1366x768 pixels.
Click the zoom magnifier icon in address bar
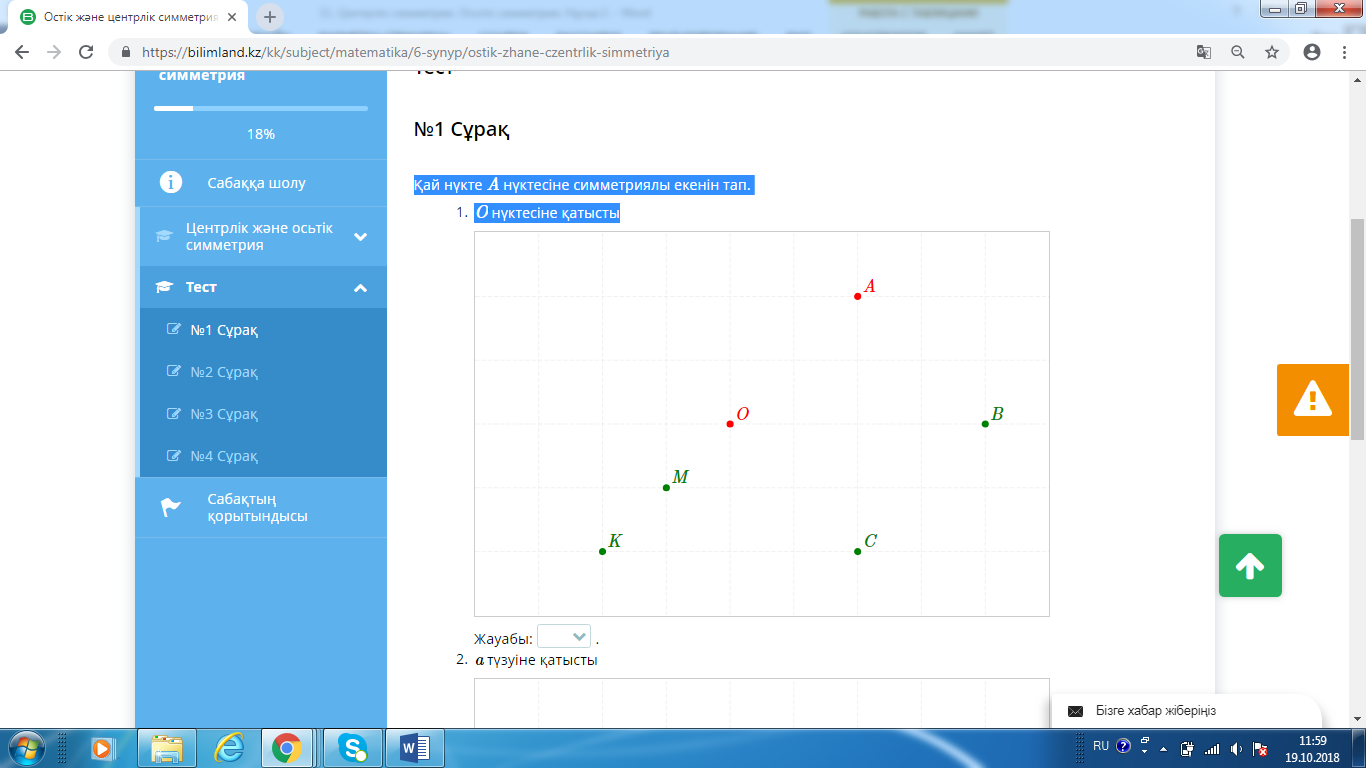tap(1238, 52)
